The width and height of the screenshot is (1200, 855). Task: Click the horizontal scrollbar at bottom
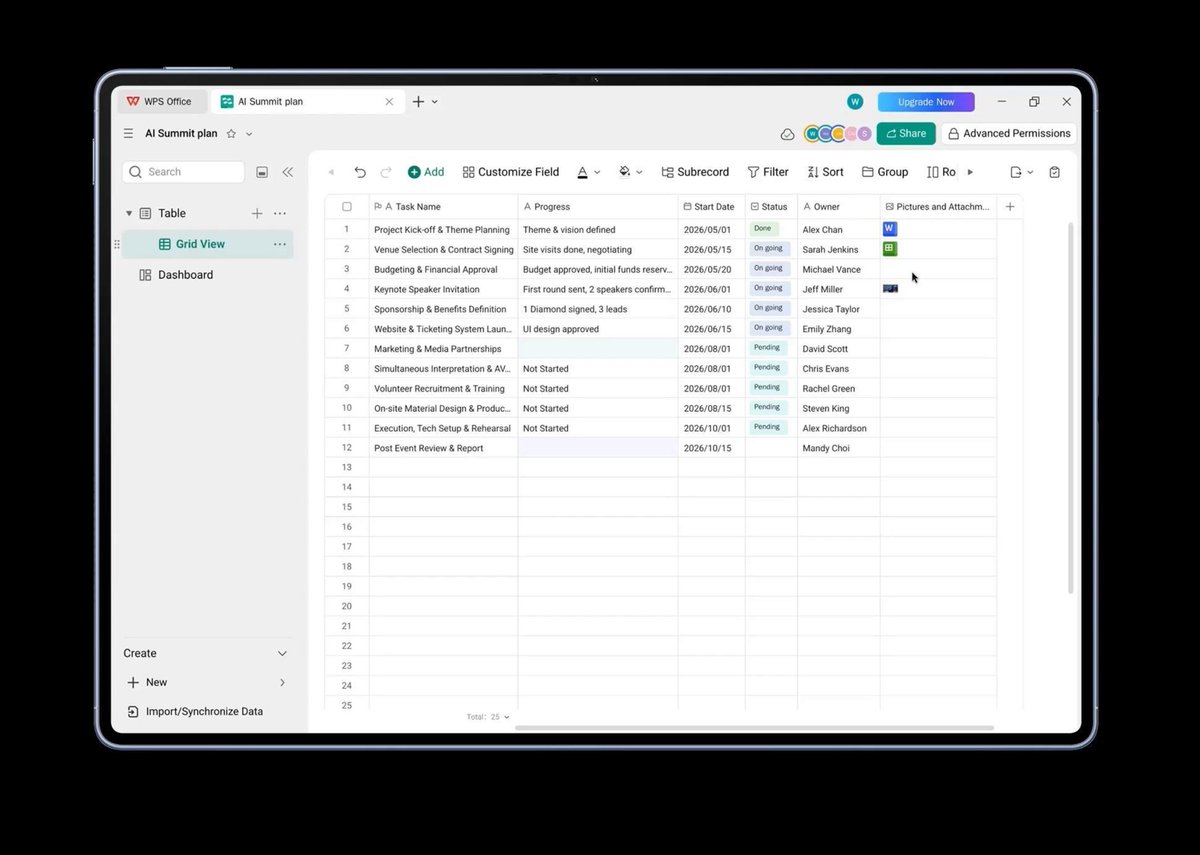[754, 728]
